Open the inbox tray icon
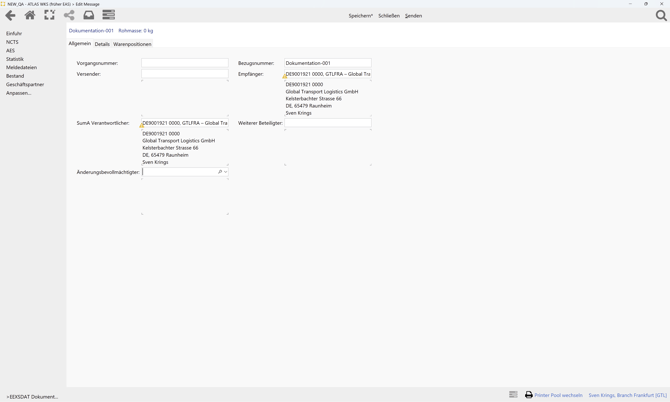This screenshot has width=670, height=402. click(88, 15)
